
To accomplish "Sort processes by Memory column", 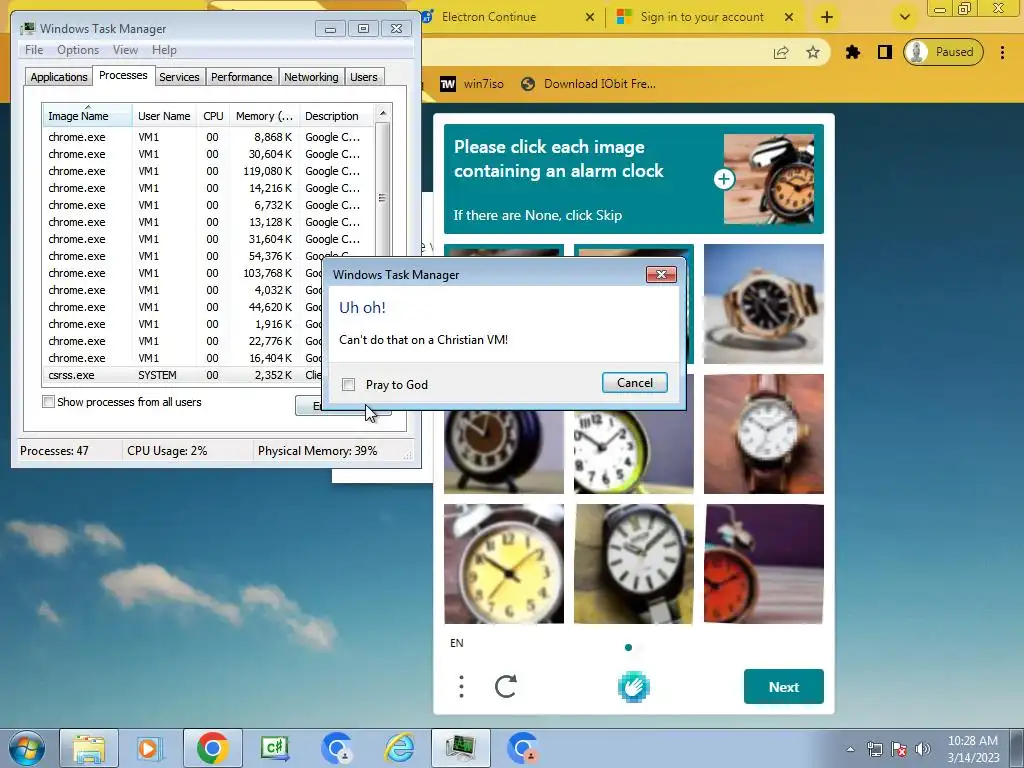I will coord(264,116).
